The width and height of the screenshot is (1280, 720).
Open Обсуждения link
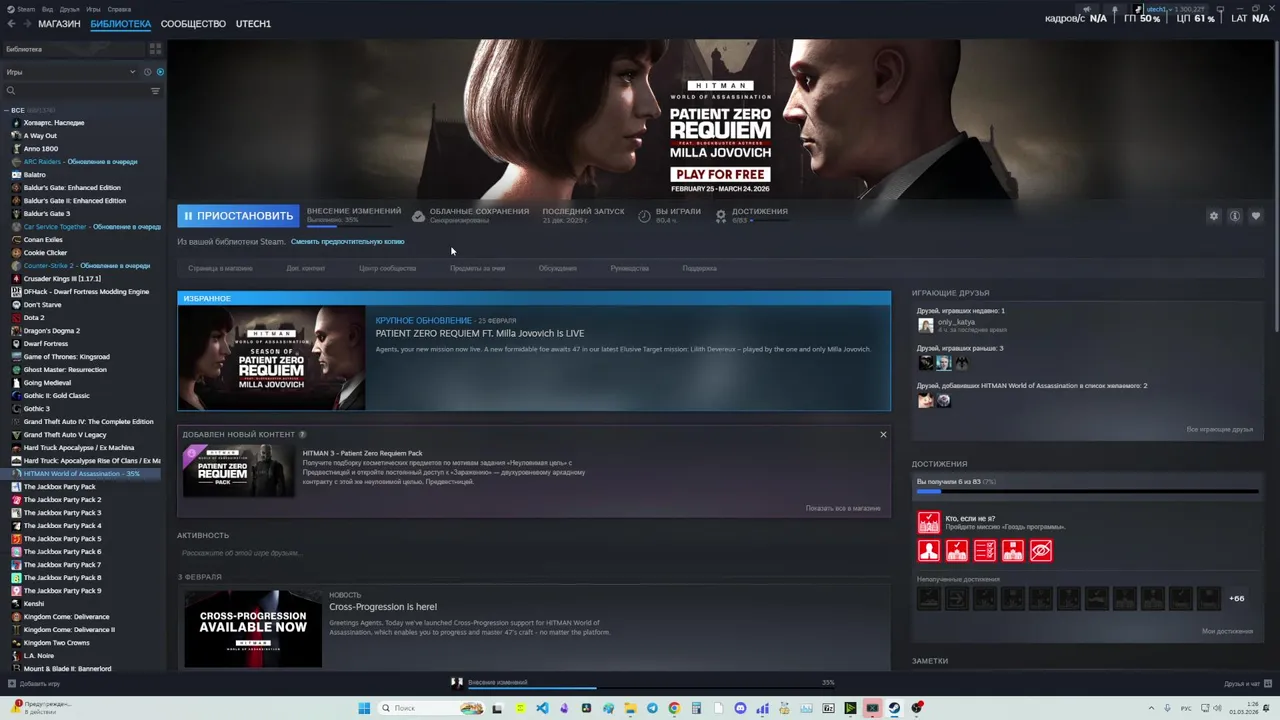coord(557,268)
